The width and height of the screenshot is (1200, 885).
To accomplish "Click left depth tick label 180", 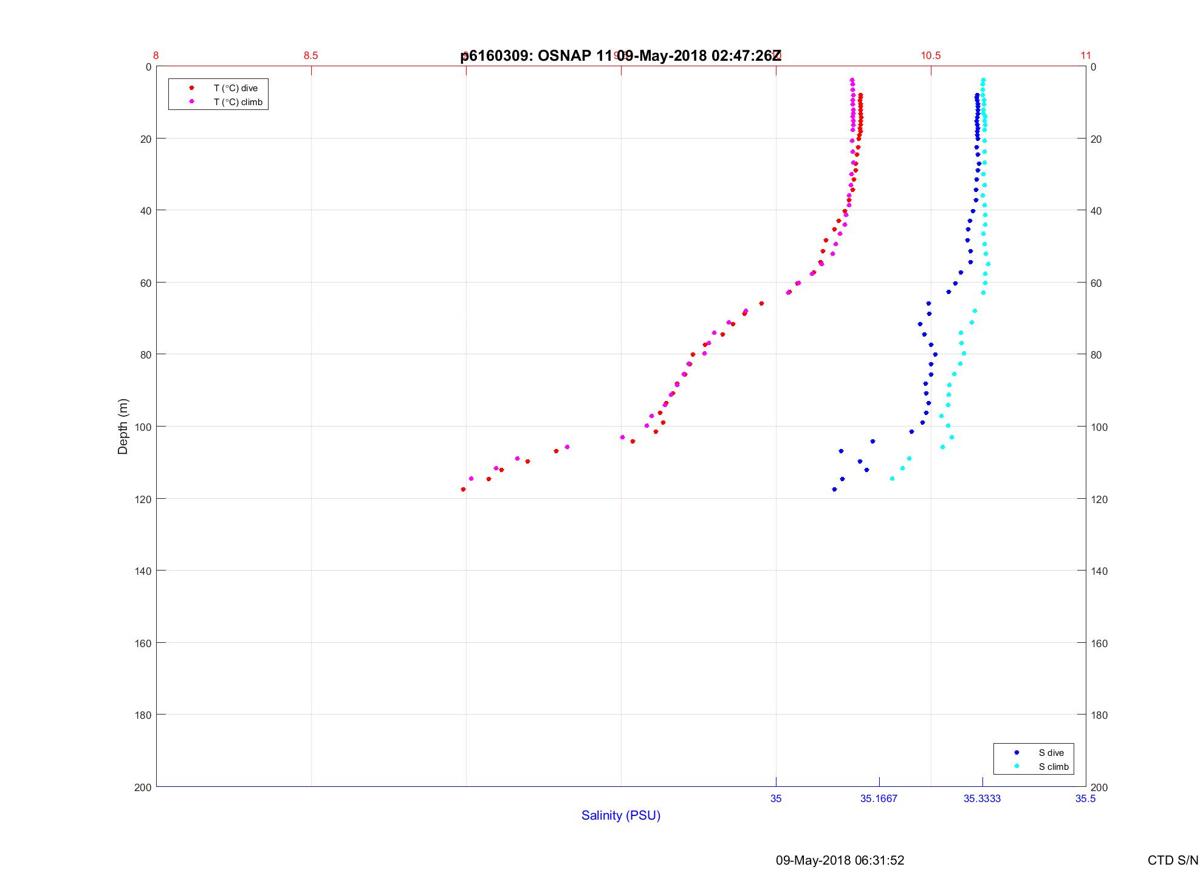I will 143,715.
